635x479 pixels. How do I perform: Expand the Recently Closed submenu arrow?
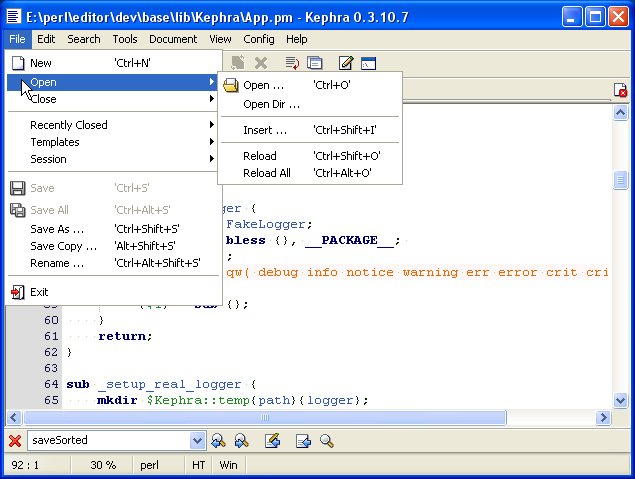(x=212, y=125)
